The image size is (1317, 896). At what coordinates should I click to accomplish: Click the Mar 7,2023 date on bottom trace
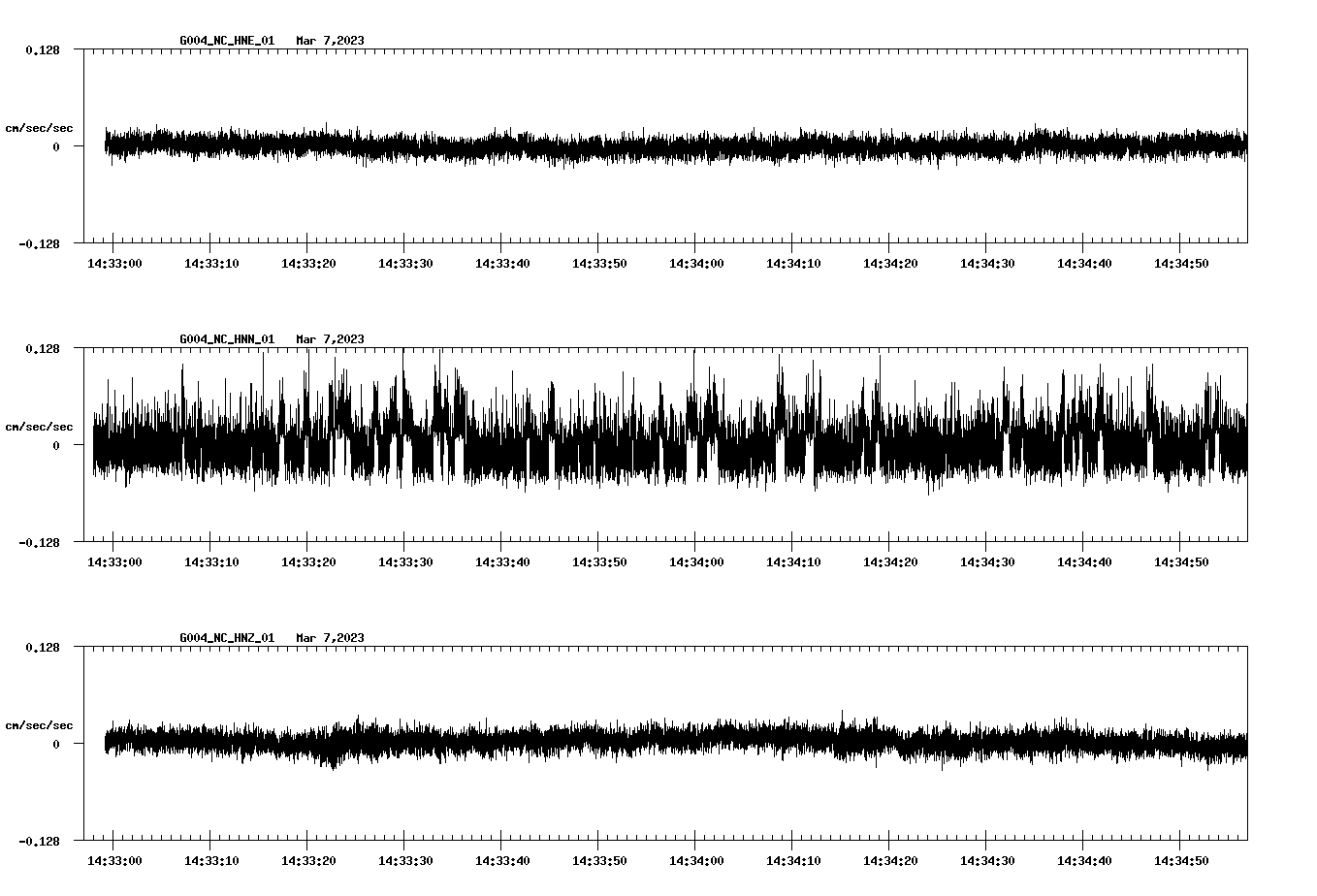(x=331, y=638)
